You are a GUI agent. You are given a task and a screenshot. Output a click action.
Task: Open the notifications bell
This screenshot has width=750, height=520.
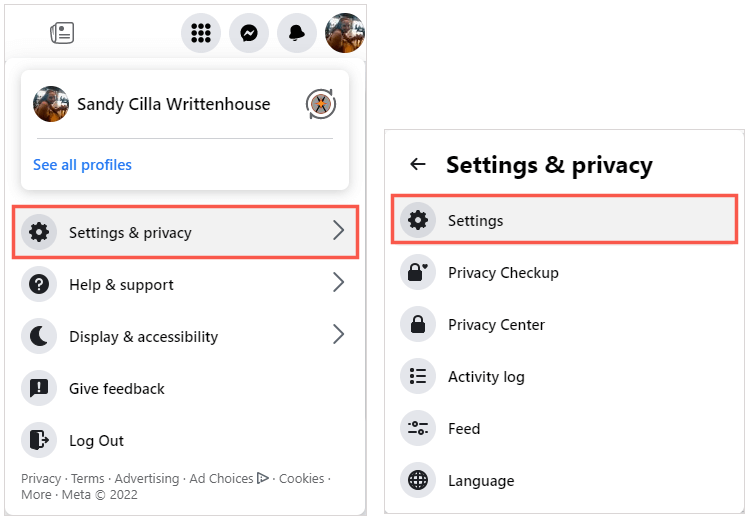297,33
